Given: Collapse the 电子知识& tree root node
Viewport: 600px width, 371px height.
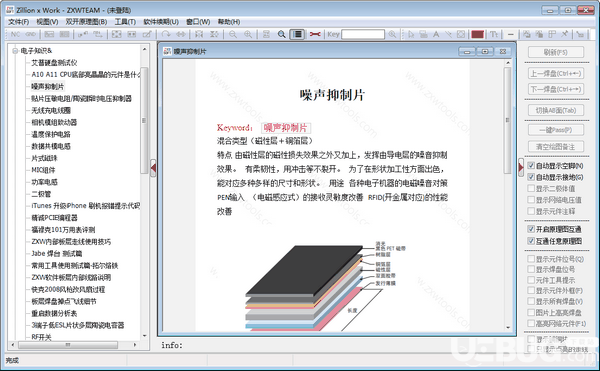Looking at the screenshot, I should 15,50.
